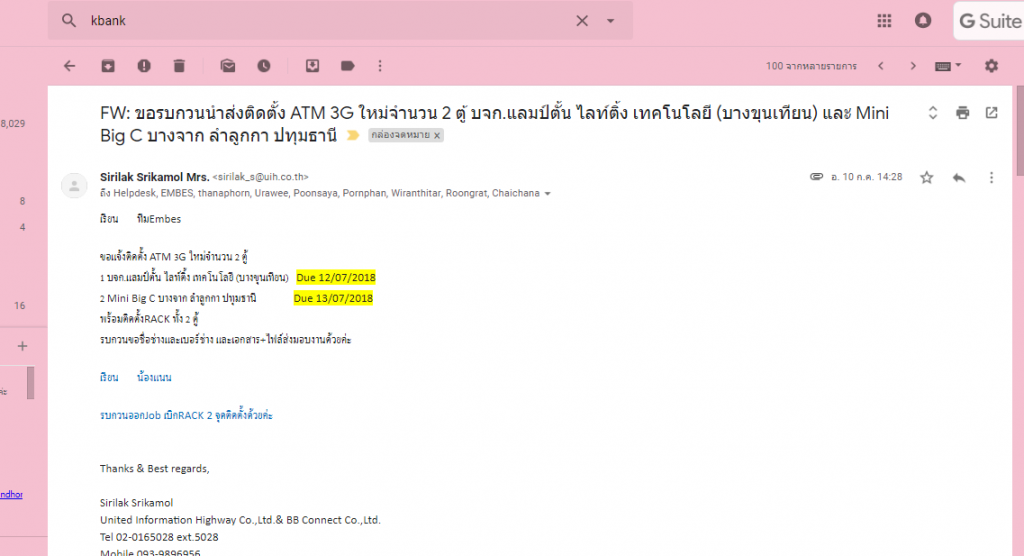This screenshot has width=1024, height=556.
Task: Click the 8,029 count in sidebar
Action: click(13, 123)
